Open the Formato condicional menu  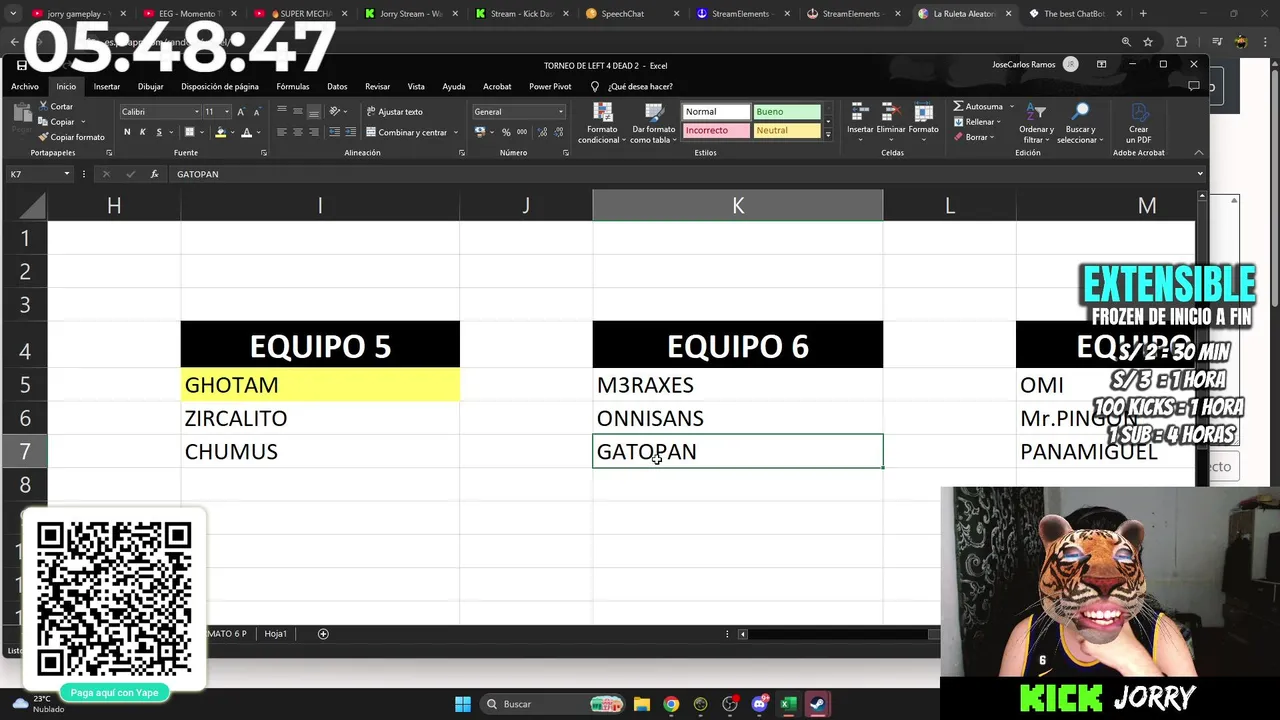coord(603,123)
